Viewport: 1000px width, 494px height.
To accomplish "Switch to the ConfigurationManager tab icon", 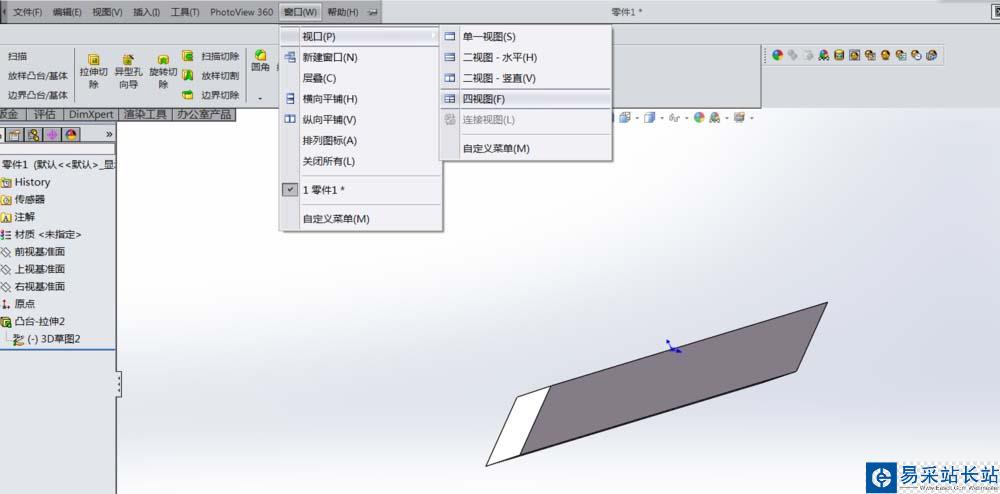I will coord(33,134).
